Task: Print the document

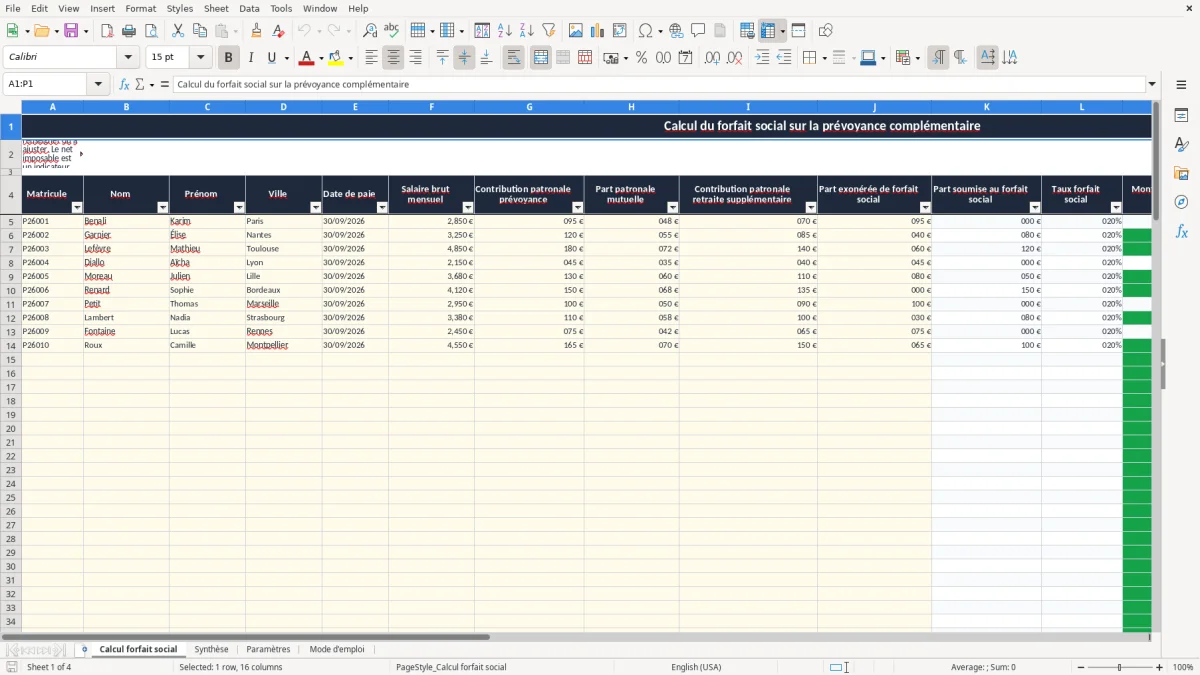Action: [129, 31]
